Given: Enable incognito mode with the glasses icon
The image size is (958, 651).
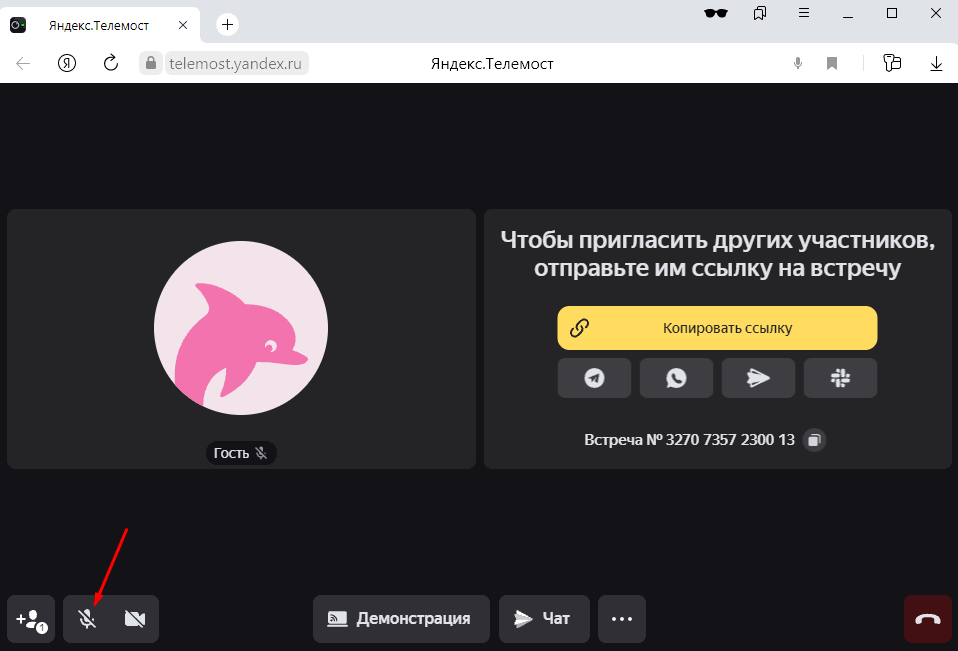Looking at the screenshot, I should (715, 13).
